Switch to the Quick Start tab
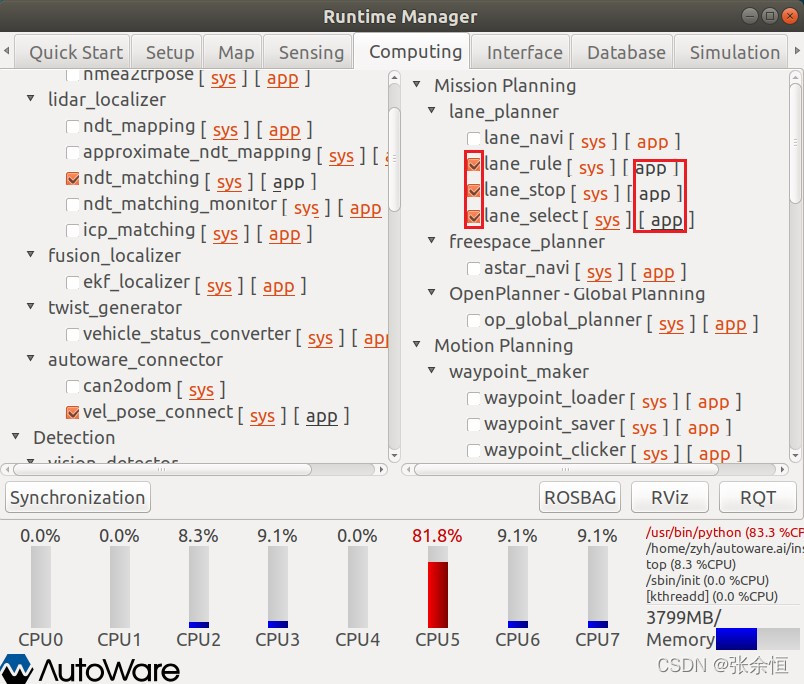Screen dimensions: 804x684 click(72, 52)
